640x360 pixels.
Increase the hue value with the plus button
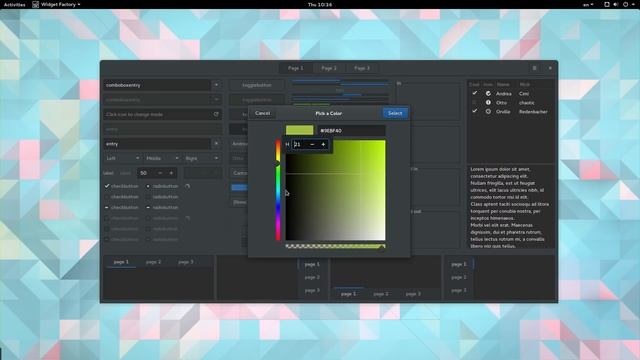pos(323,144)
